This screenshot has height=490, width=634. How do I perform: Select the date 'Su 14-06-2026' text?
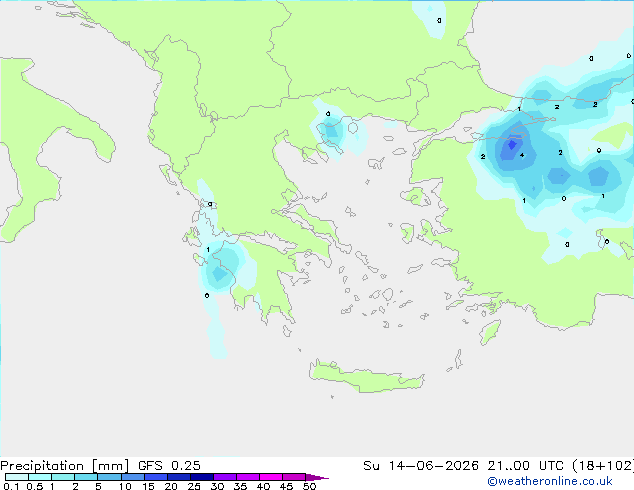(x=421, y=466)
